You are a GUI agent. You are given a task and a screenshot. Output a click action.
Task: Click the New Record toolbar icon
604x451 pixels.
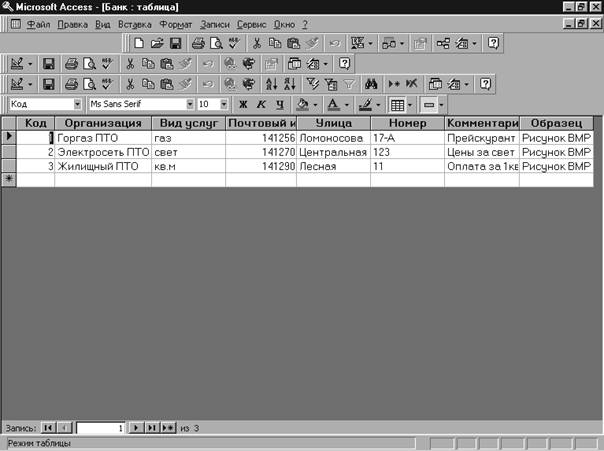394,84
